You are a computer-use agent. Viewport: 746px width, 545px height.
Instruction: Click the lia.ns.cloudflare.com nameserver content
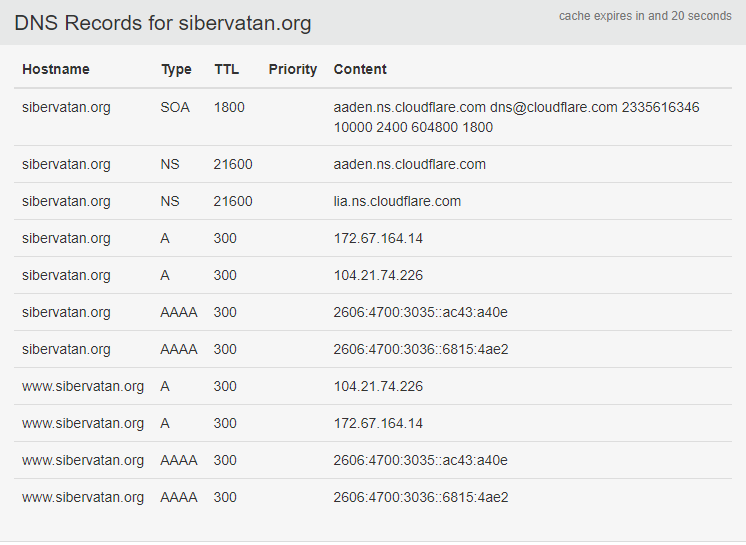click(x=397, y=201)
